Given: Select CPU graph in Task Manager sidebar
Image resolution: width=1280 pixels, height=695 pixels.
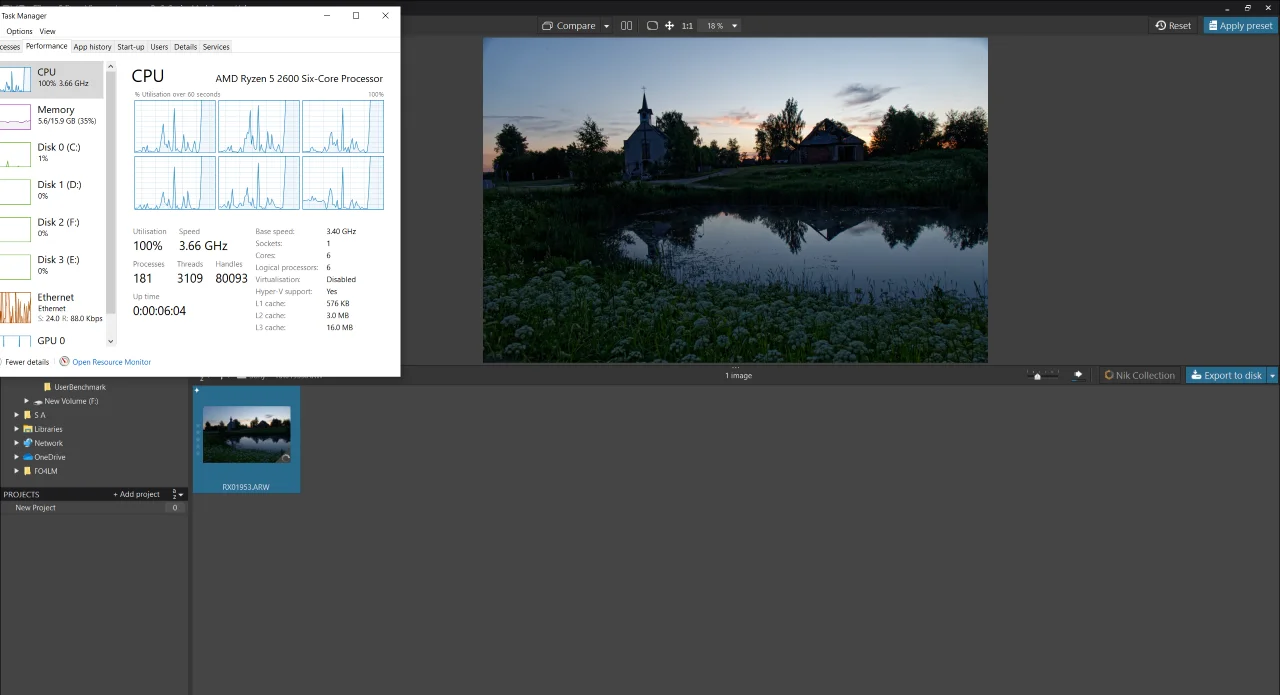Looking at the screenshot, I should pyautogui.click(x=51, y=78).
